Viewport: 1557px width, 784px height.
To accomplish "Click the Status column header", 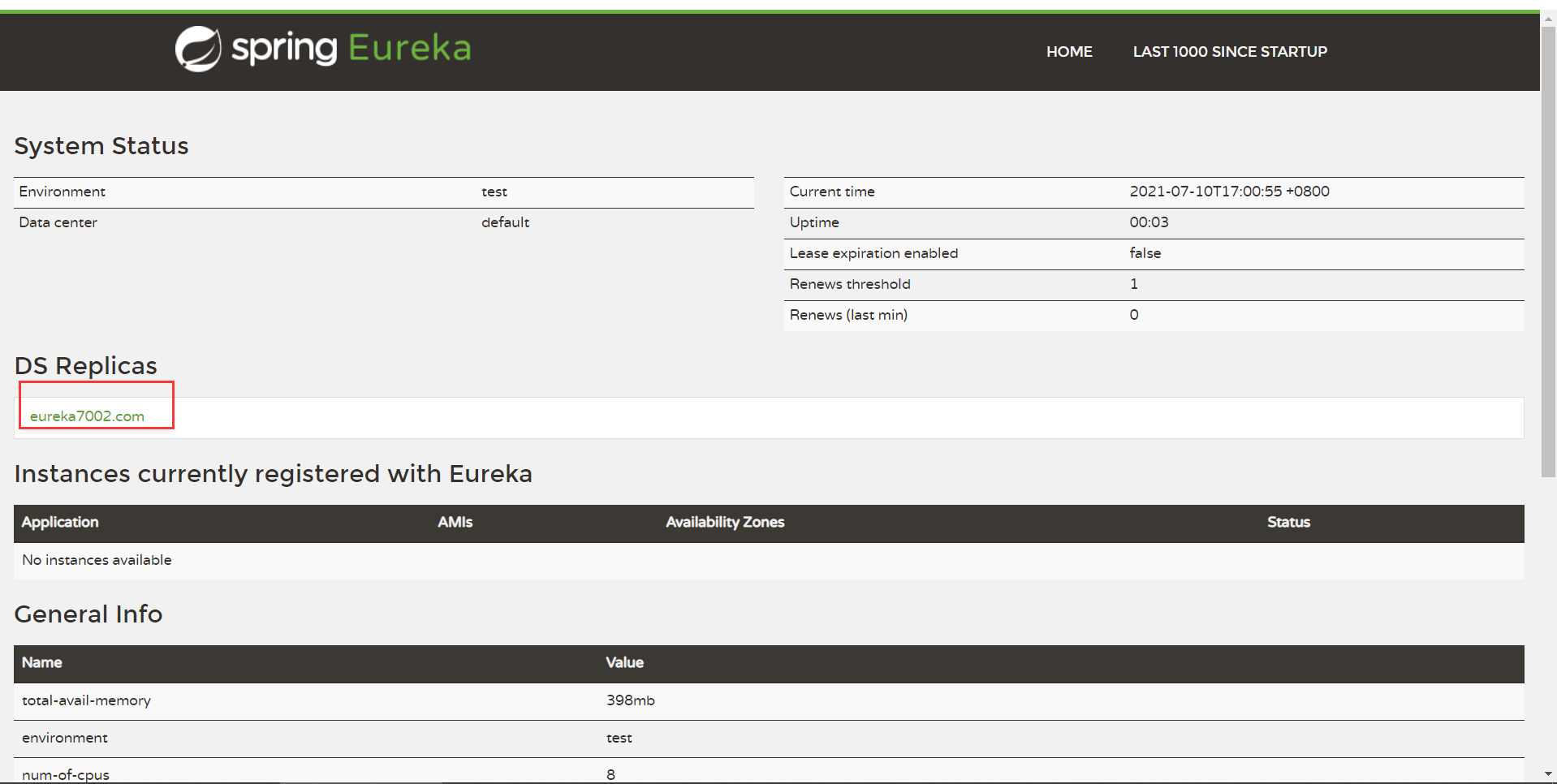I will 1288,523.
